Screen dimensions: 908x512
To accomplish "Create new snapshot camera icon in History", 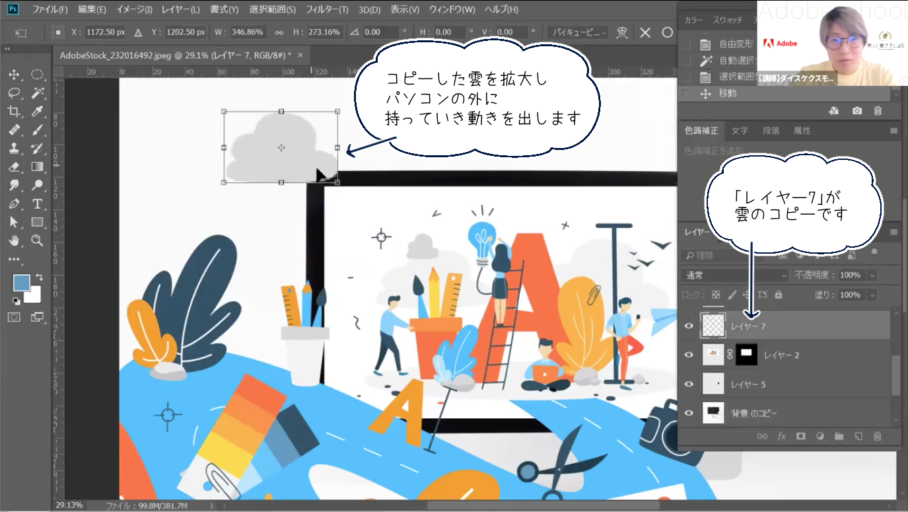I will click(x=857, y=111).
